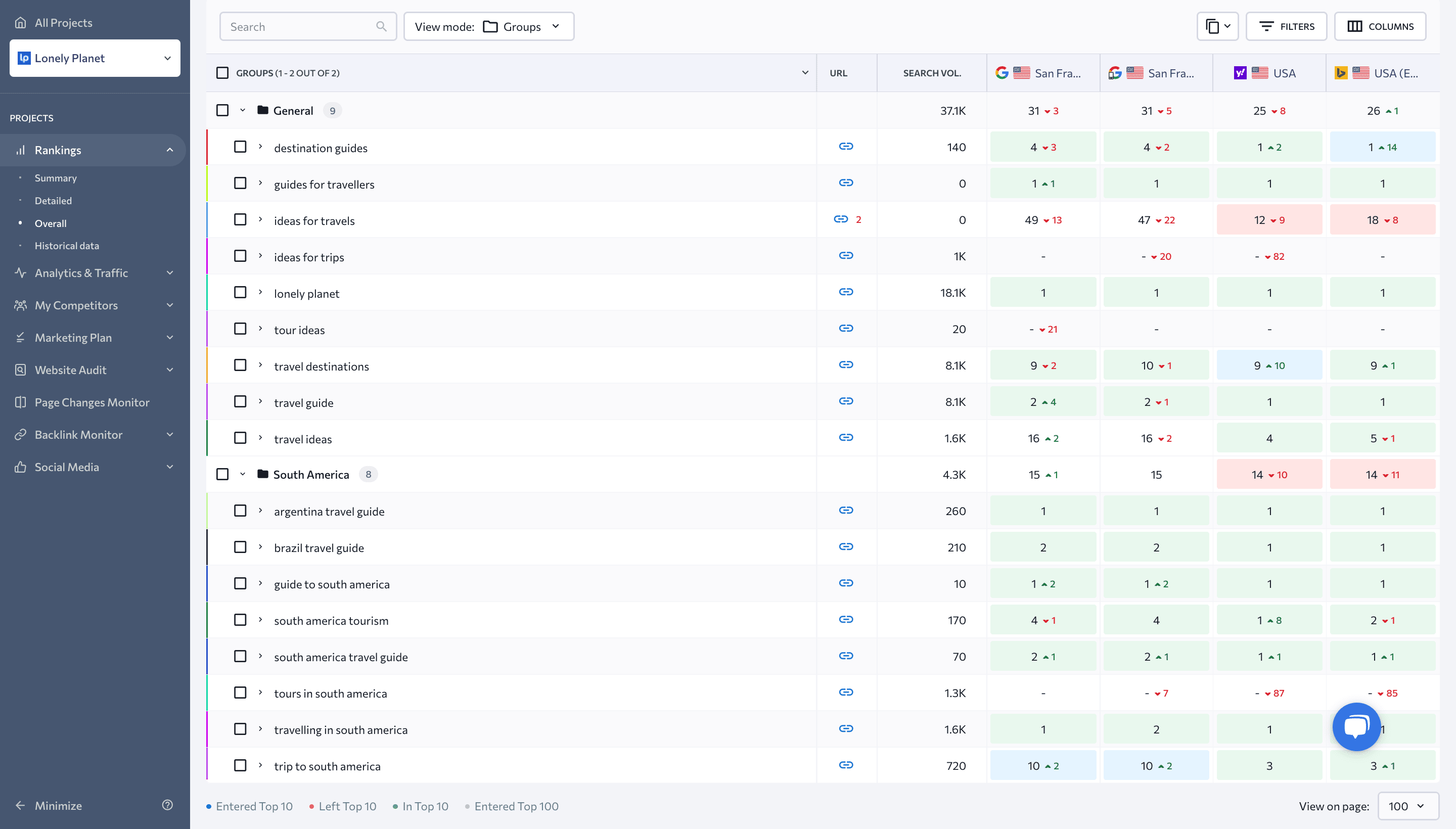Expand the destination guides keyword row
This screenshot has height=829, width=1456.
click(x=262, y=147)
